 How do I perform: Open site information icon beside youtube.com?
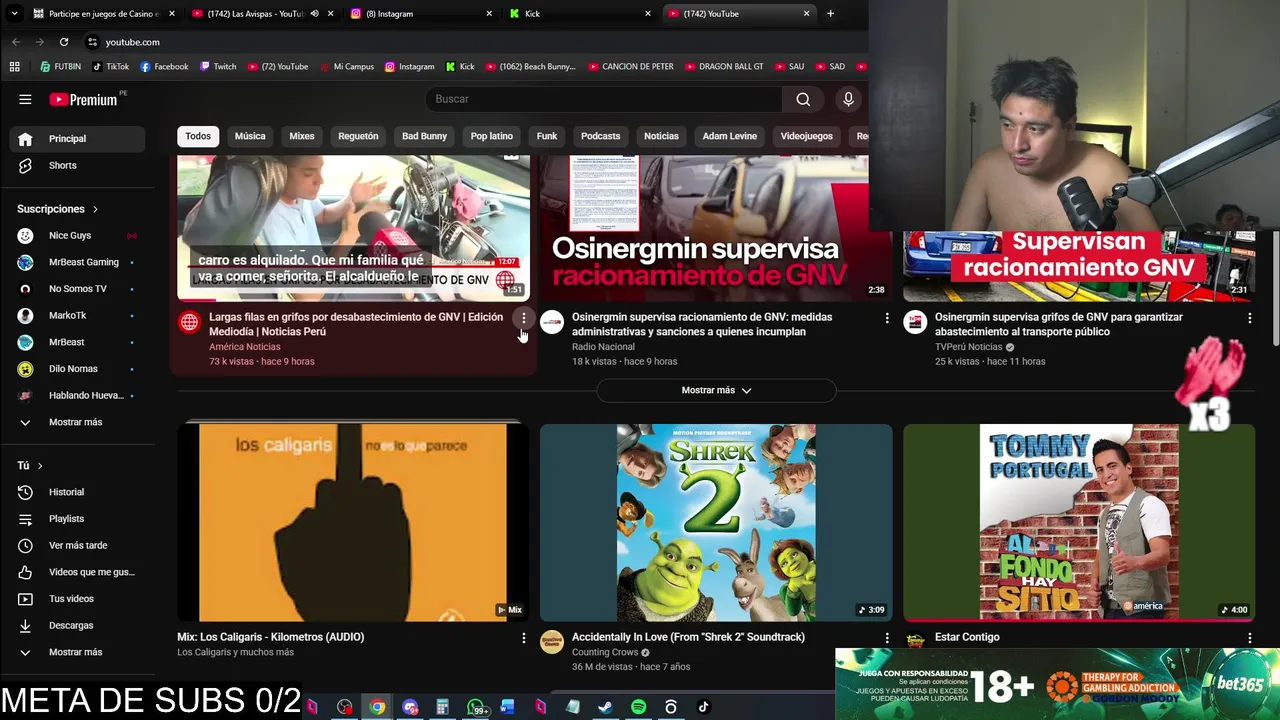click(x=92, y=42)
